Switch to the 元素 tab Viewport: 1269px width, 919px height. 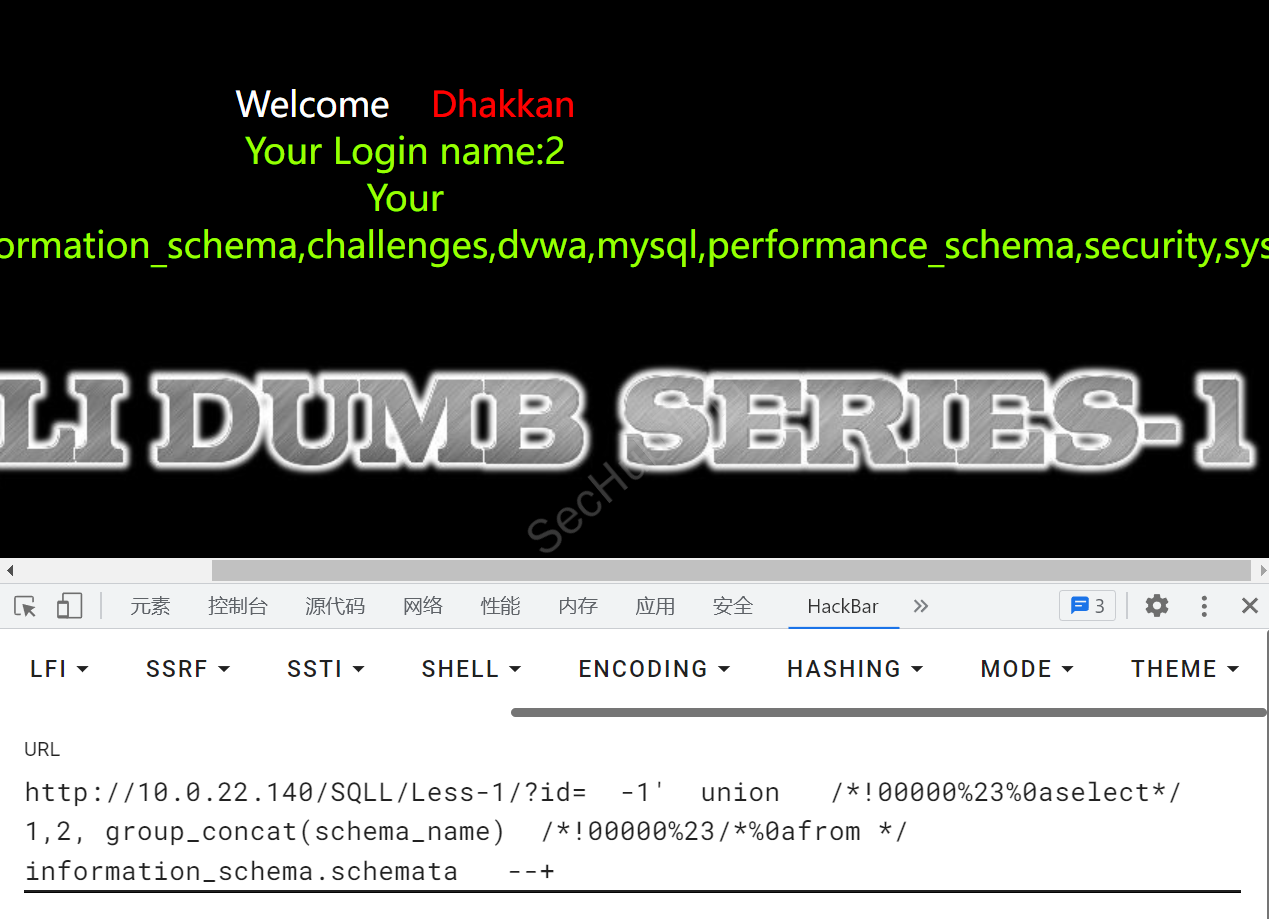[x=151, y=606]
